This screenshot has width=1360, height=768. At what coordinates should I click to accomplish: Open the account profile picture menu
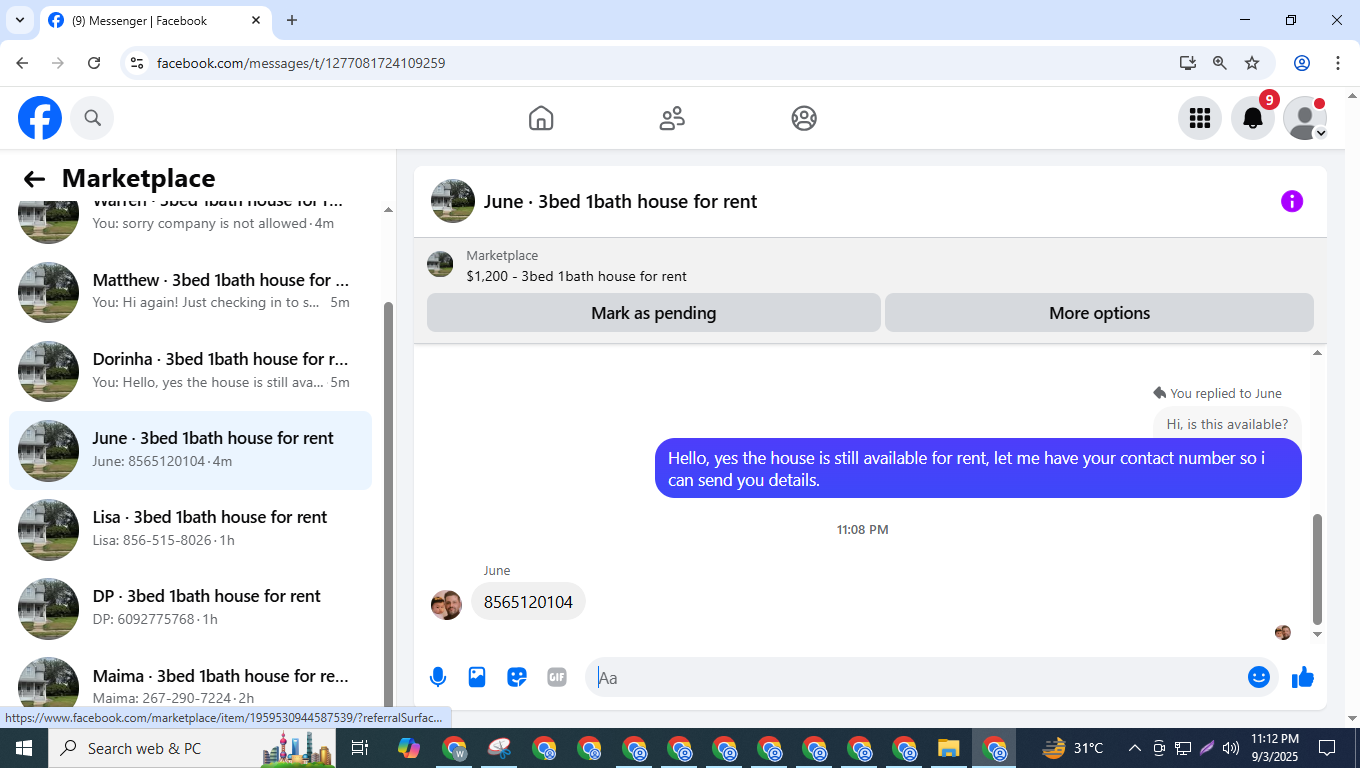pyautogui.click(x=1305, y=118)
